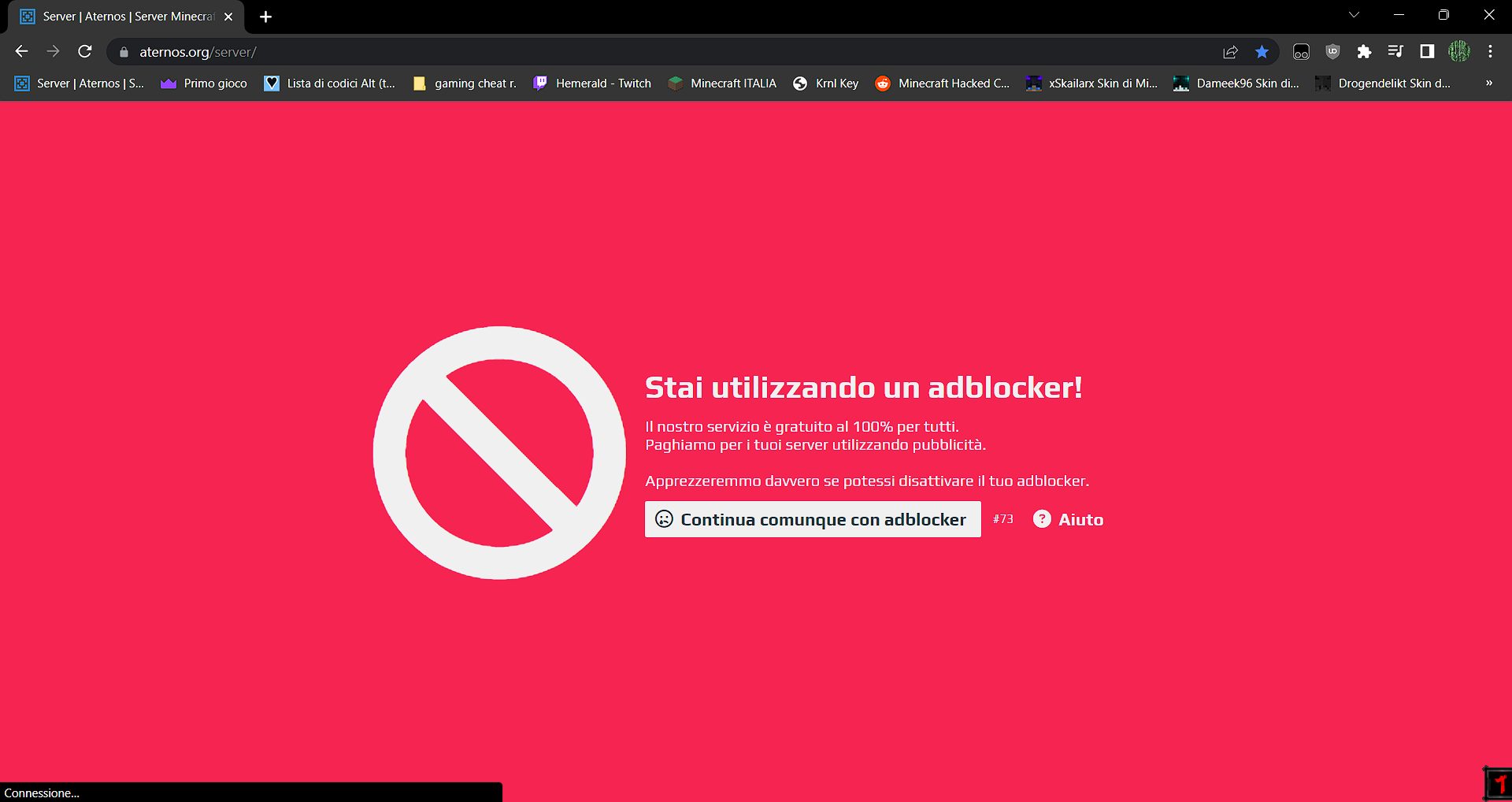Open media controls icon
Image resolution: width=1512 pixels, height=802 pixels.
pos(1395,52)
